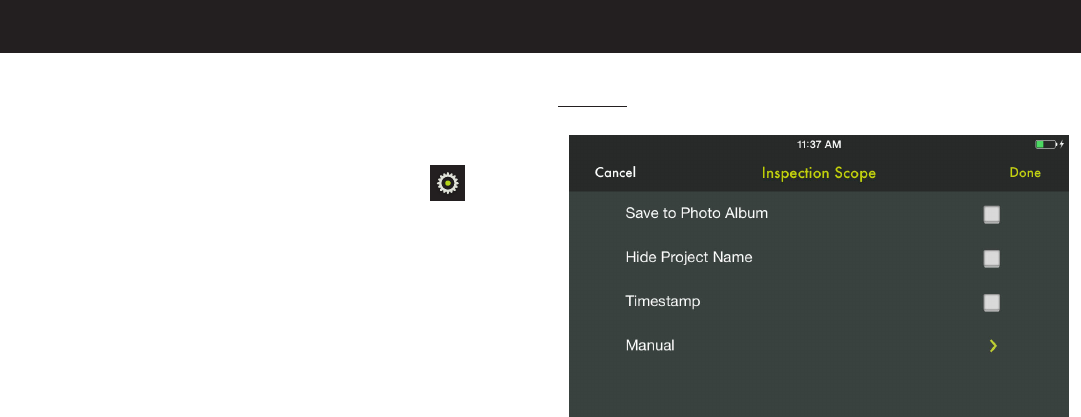Tap the dark navigation bar beside Cancel
The width and height of the screenshot is (1081, 417).
696,172
